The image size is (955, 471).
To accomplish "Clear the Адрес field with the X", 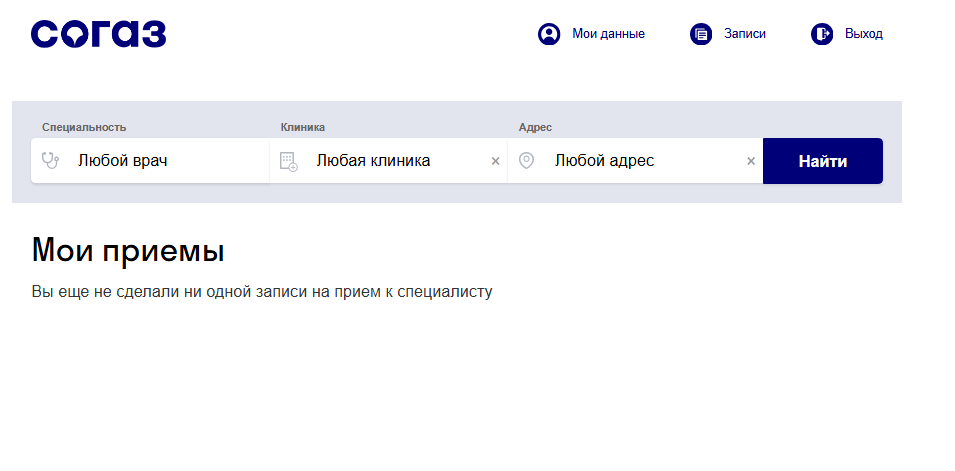I will pyautogui.click(x=751, y=161).
